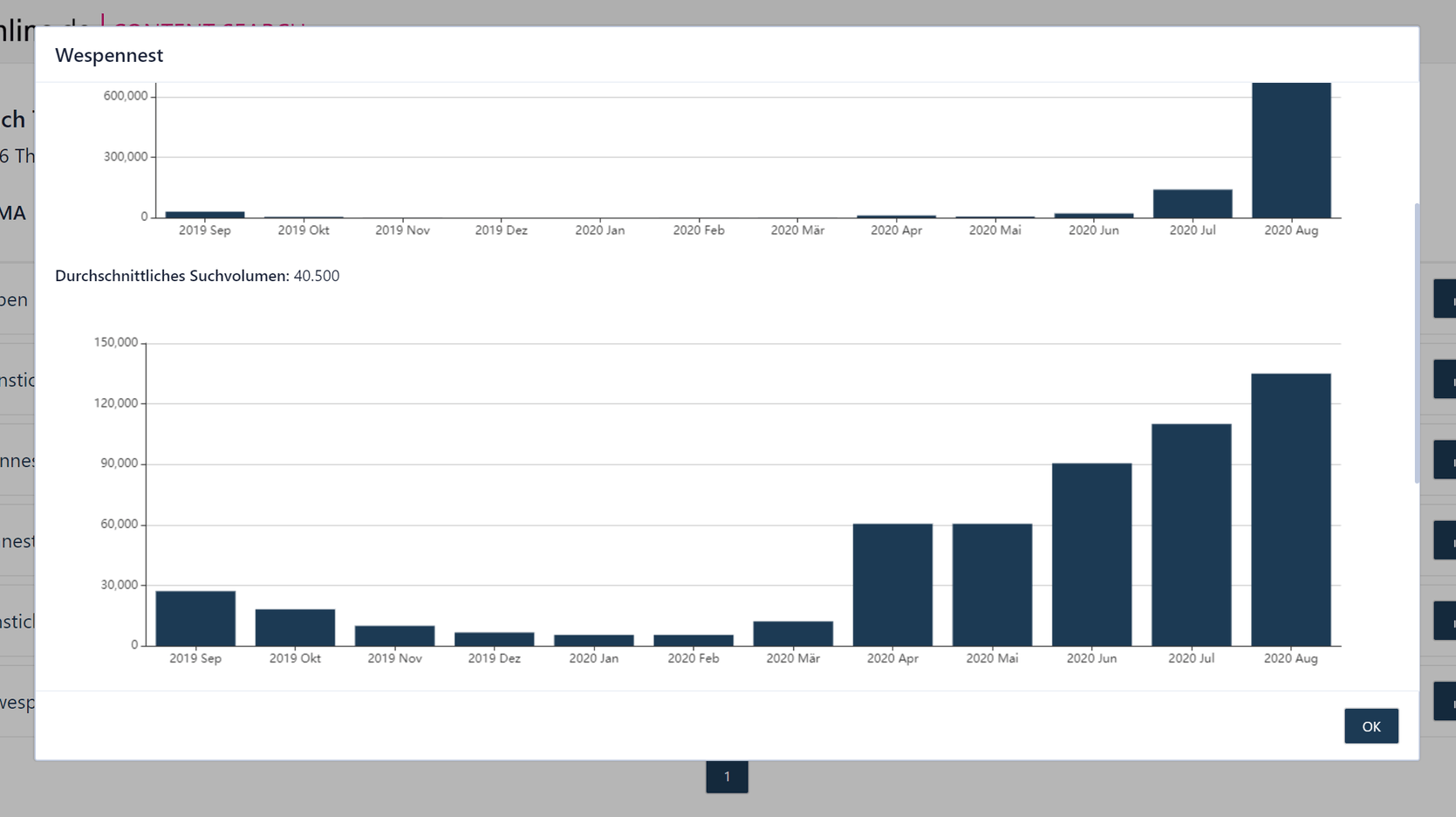Click the 2020 Jan x-axis label in upper chart
Screen dimensions: 1456x817
coord(600,230)
